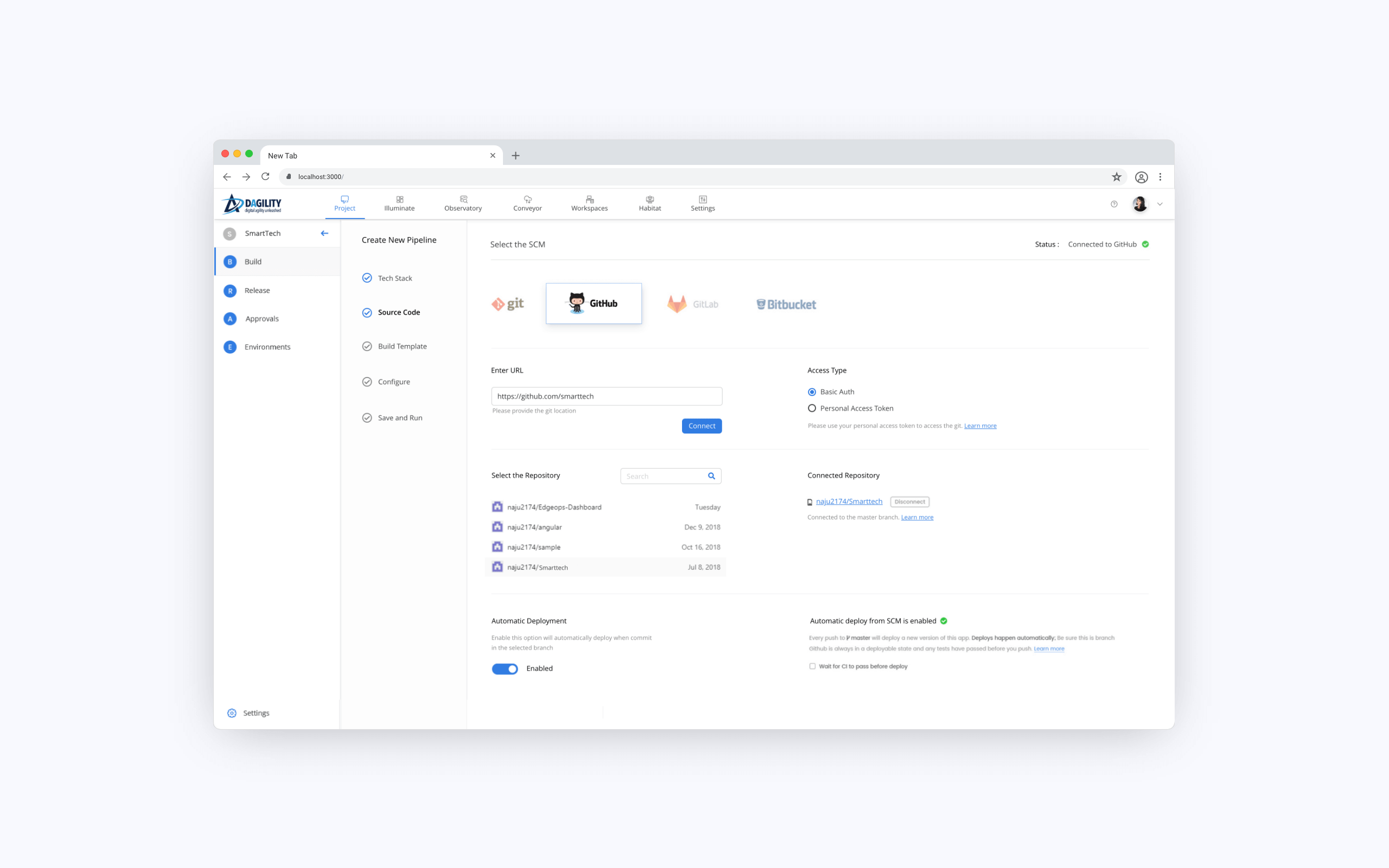The height and width of the screenshot is (868, 1389).
Task: Toggle the Automatic Deployment Enabled switch
Action: (505, 669)
